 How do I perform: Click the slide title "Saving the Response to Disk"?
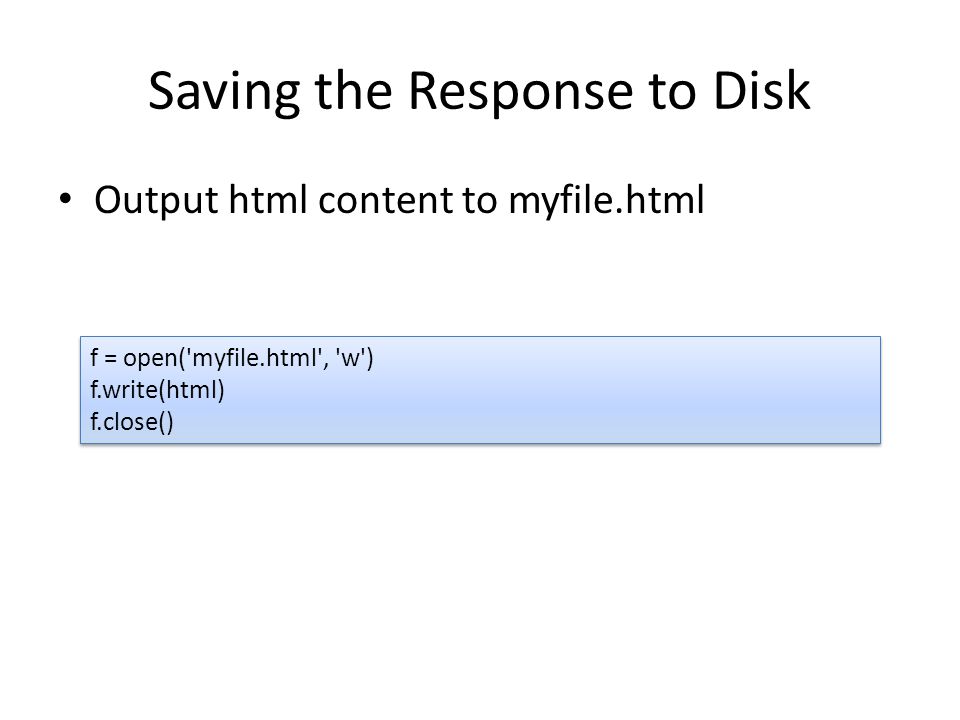(479, 91)
